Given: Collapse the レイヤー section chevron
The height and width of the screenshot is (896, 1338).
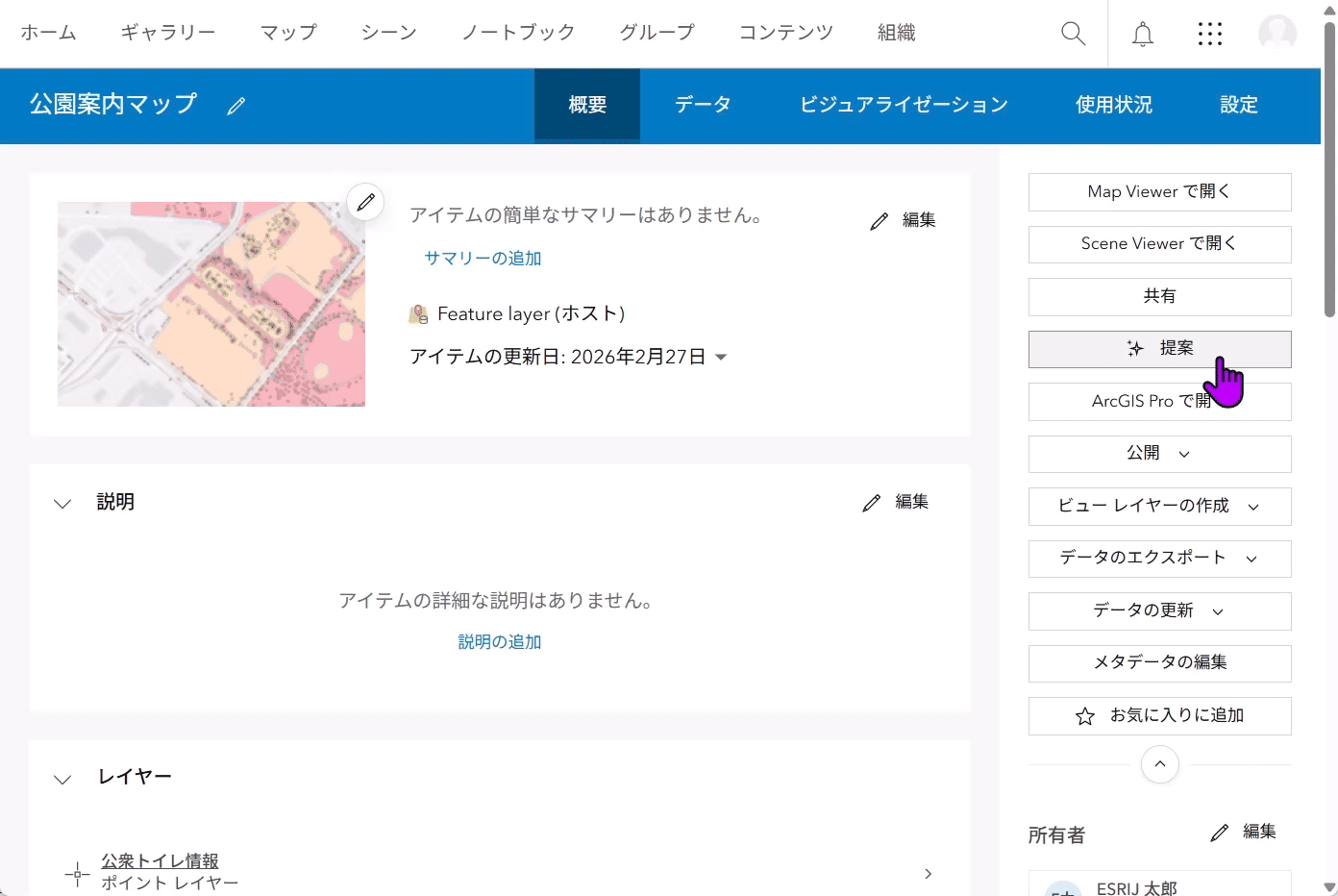Looking at the screenshot, I should [62, 779].
